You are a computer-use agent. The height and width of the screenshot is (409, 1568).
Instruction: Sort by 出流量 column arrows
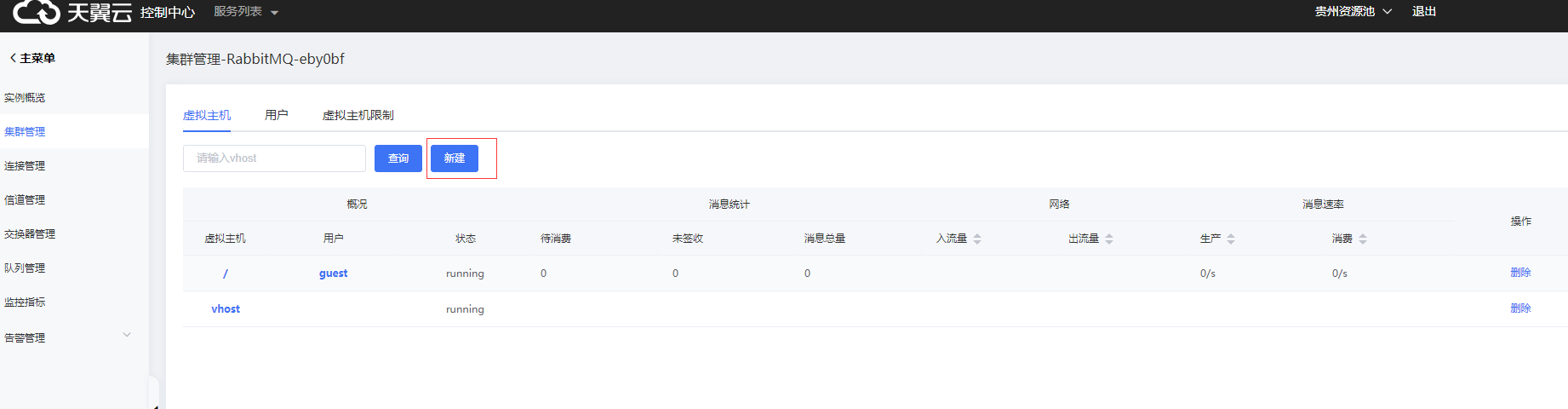pyautogui.click(x=1109, y=239)
